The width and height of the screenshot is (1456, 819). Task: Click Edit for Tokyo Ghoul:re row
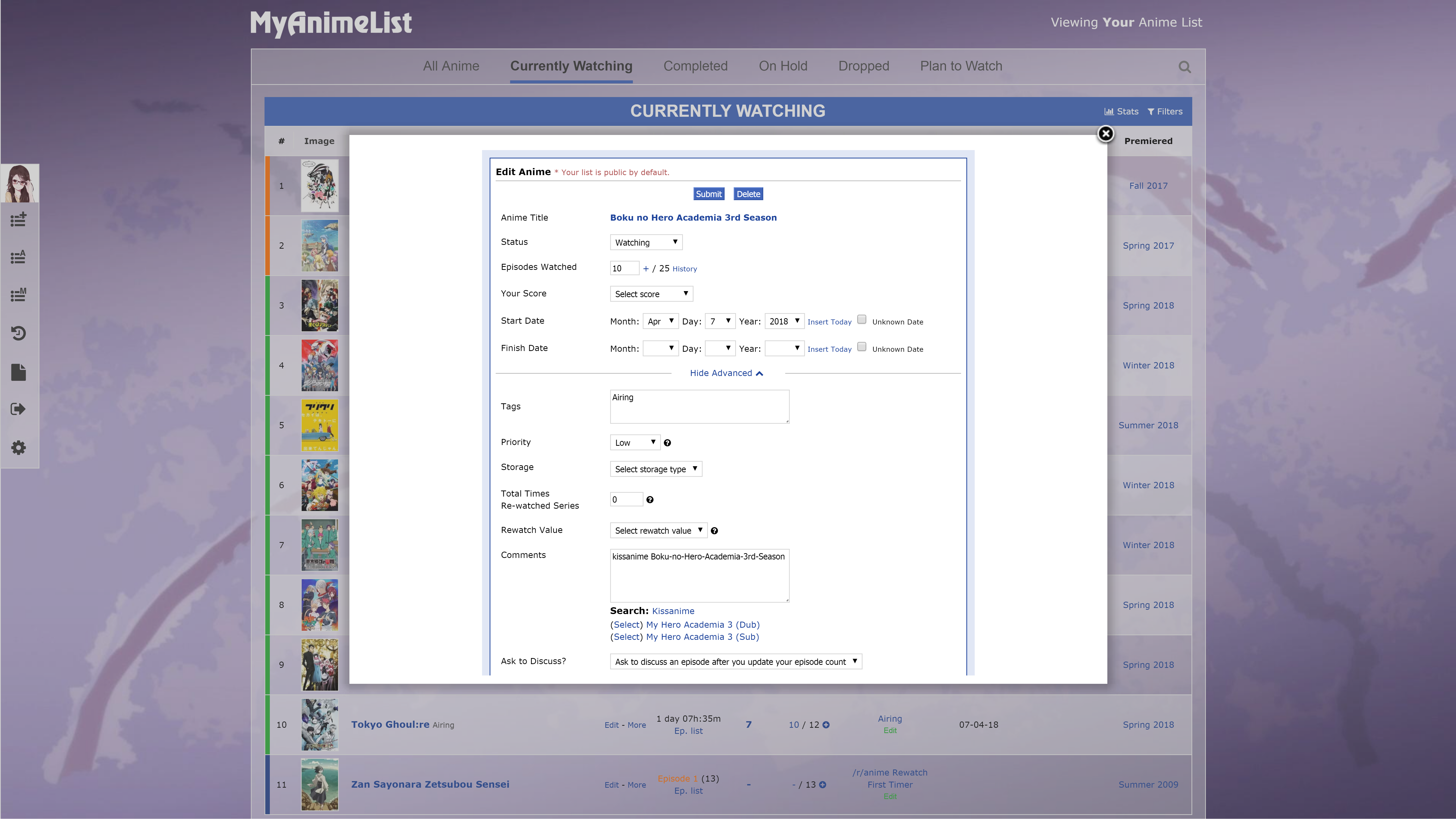click(x=612, y=725)
